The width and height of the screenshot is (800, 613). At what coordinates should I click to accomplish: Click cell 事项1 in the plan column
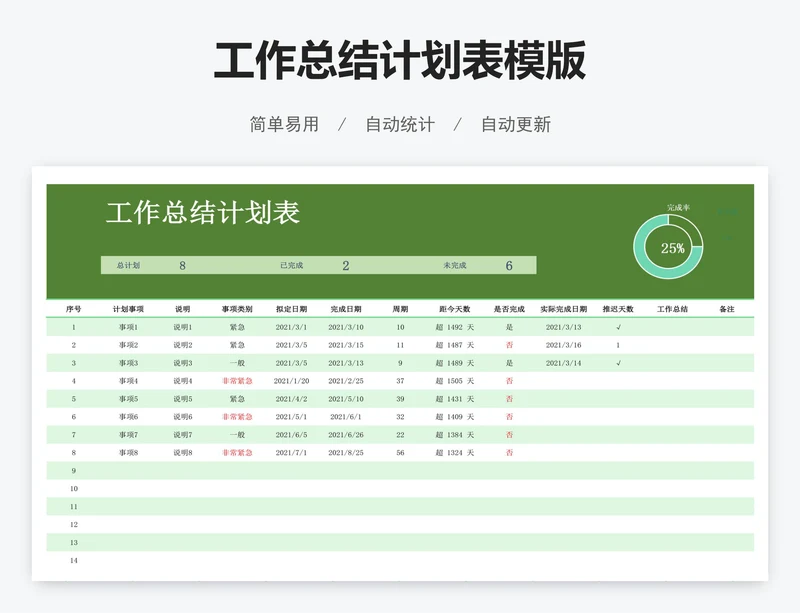(x=128, y=327)
